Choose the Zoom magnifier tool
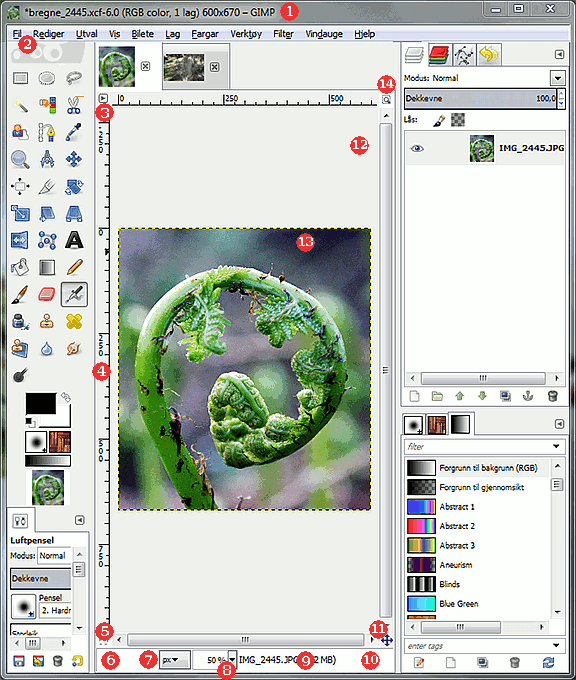576x680 pixels. 20,159
